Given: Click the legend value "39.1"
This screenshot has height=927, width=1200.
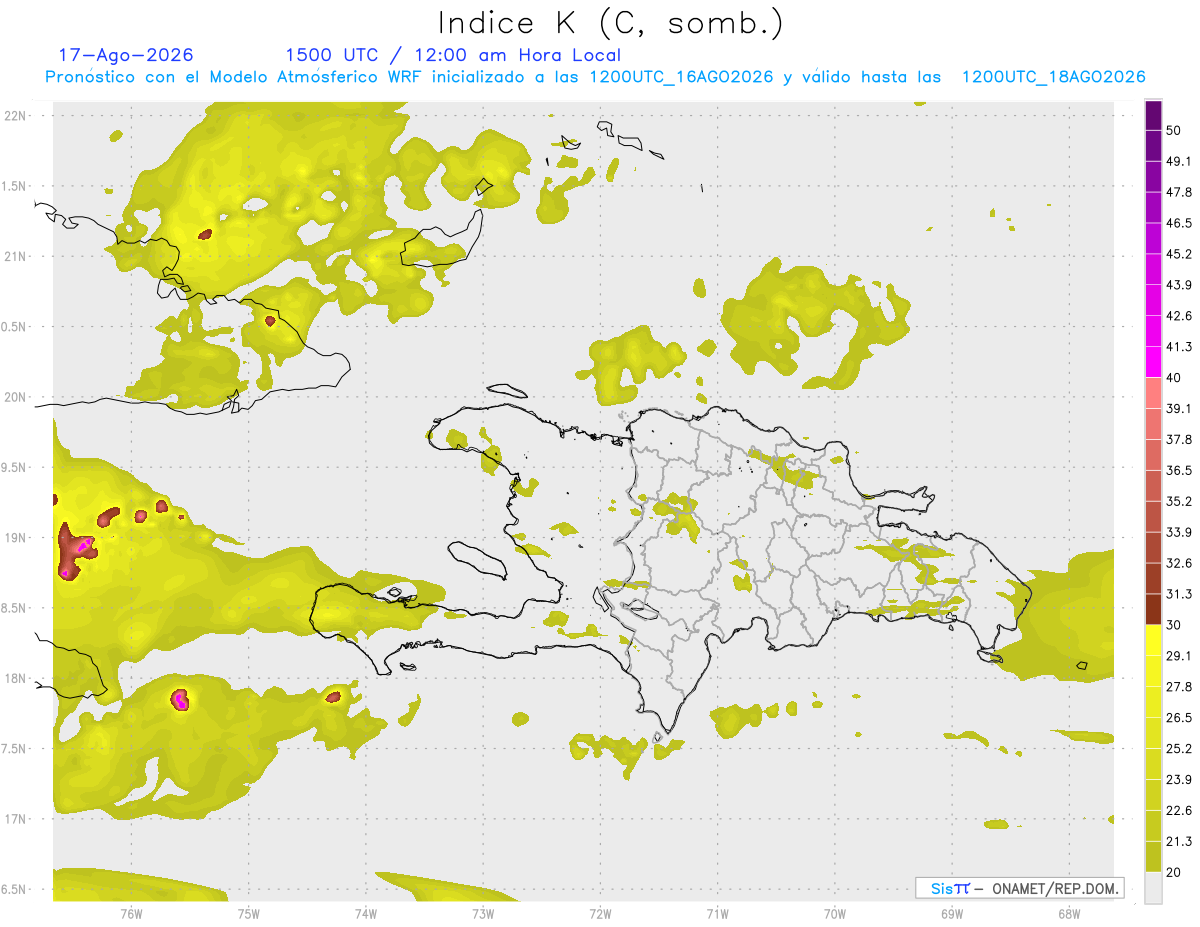Looking at the screenshot, I should coord(1179,408).
